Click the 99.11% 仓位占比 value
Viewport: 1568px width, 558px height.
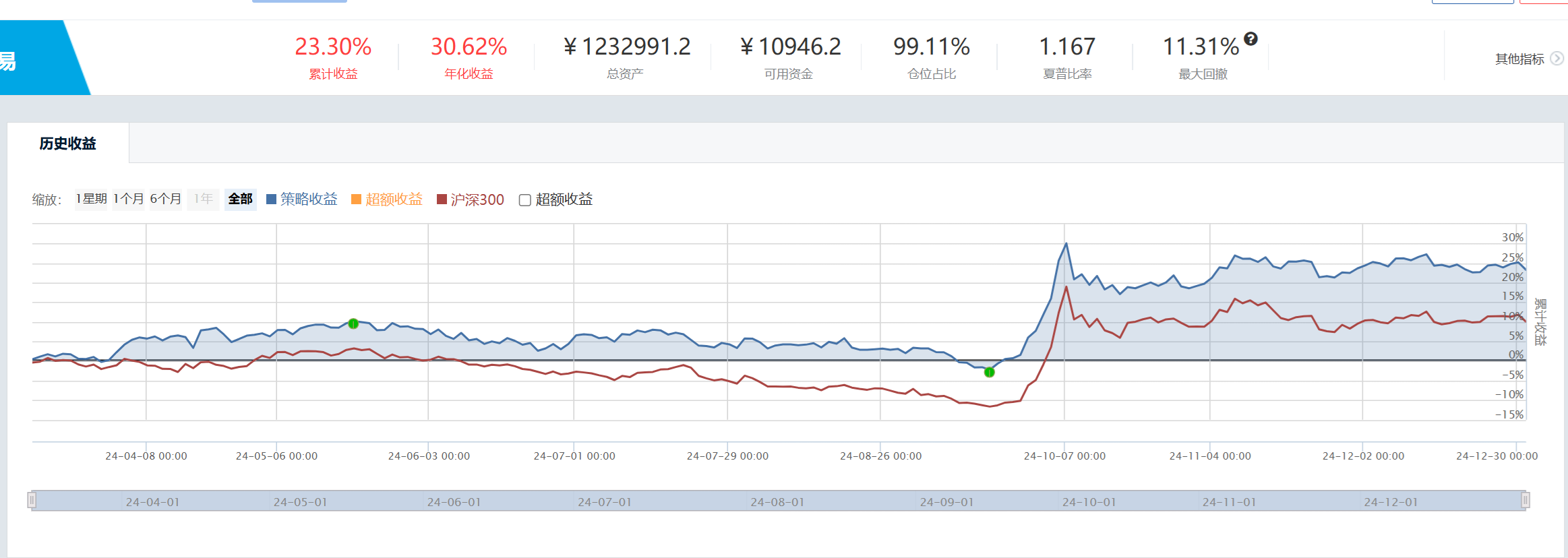pyautogui.click(x=932, y=46)
